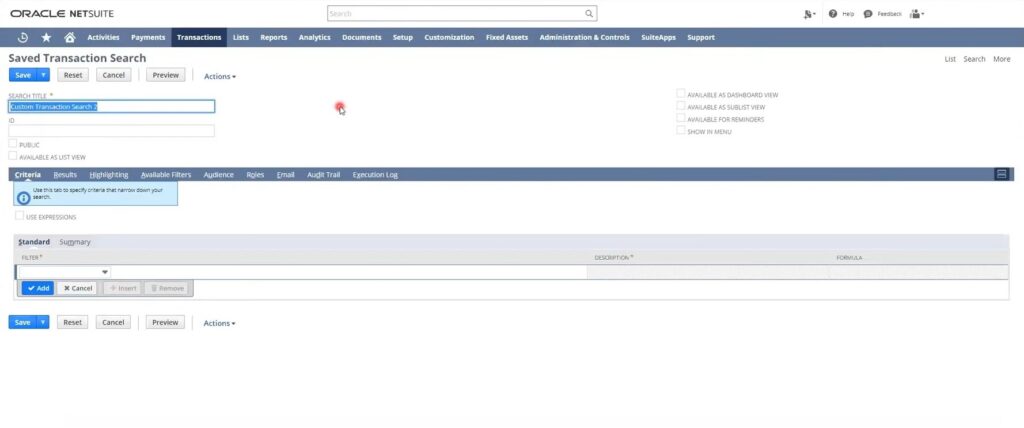Toggle Available for Reminders checkbox
The image size is (1024, 428).
point(681,118)
